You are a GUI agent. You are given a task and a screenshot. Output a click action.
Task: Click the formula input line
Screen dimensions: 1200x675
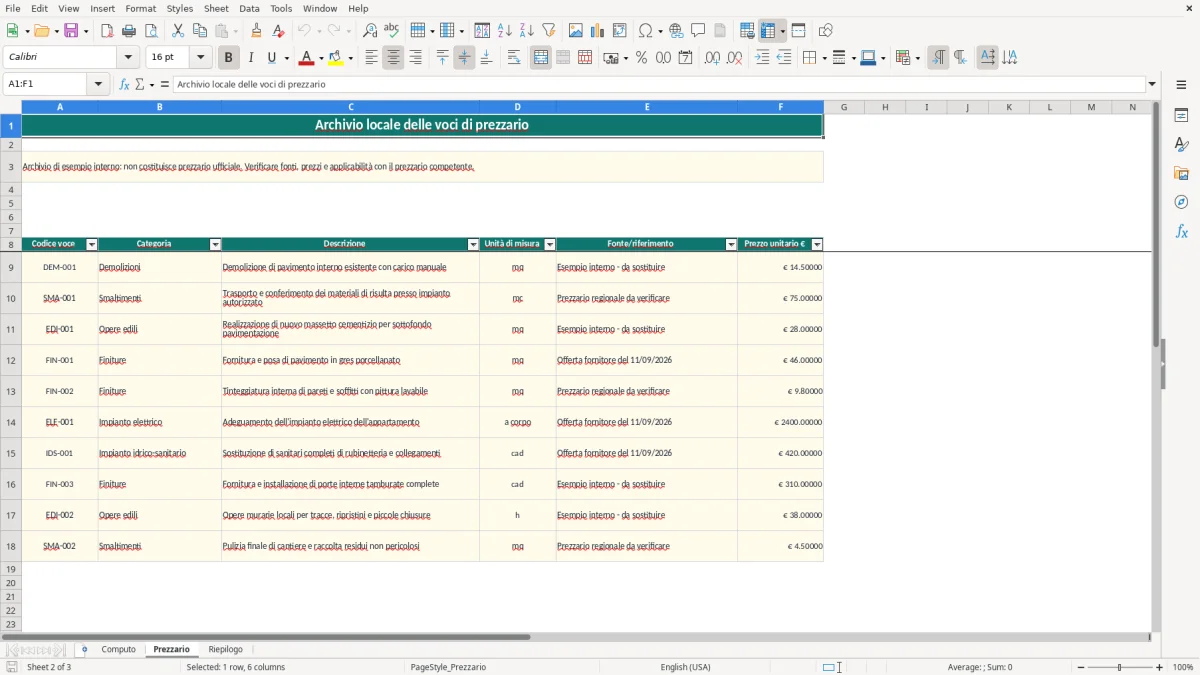[659, 84]
